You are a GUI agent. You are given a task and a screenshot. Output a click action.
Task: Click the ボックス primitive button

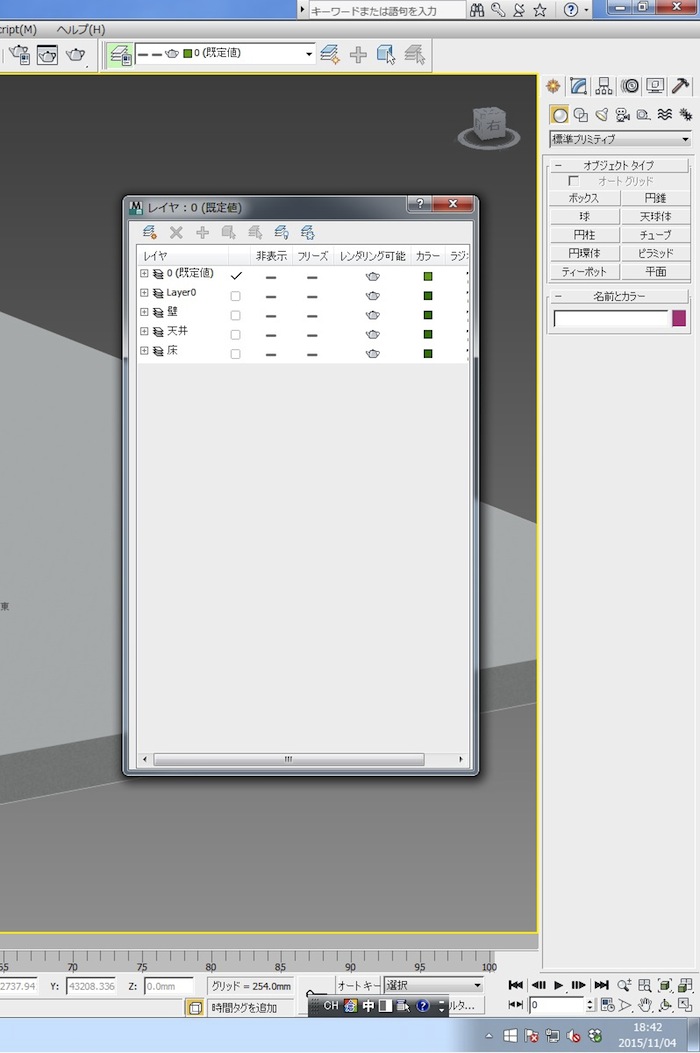(584, 198)
